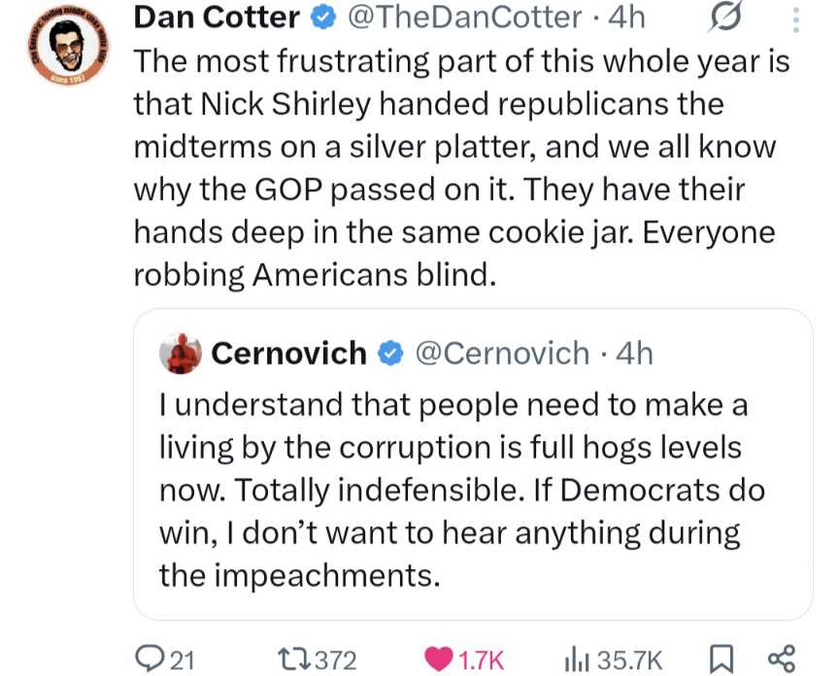Visit the @Cernovich handle link
The width and height of the screenshot is (839, 676).
(502, 353)
